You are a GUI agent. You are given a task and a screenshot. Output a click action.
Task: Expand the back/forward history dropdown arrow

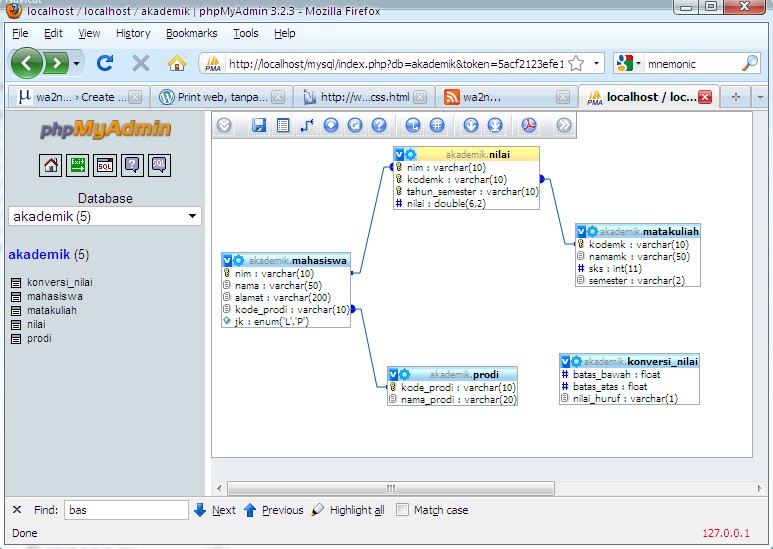pos(76,63)
